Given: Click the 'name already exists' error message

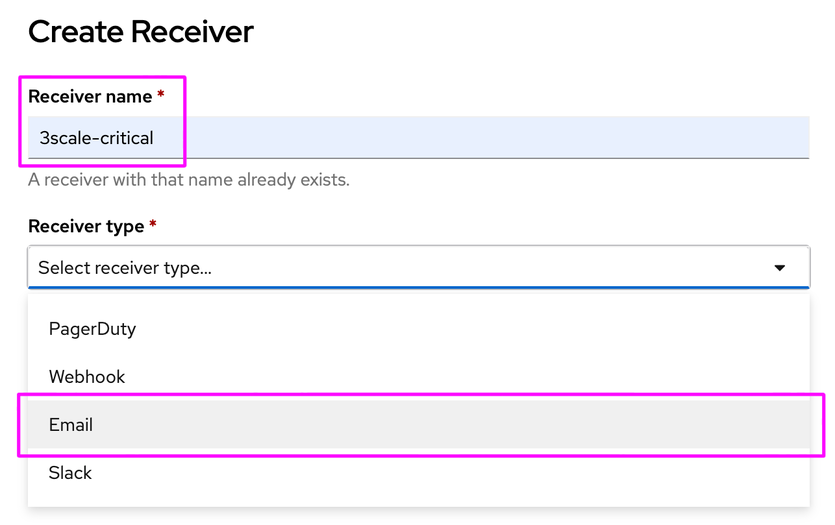Looking at the screenshot, I should [189, 181].
